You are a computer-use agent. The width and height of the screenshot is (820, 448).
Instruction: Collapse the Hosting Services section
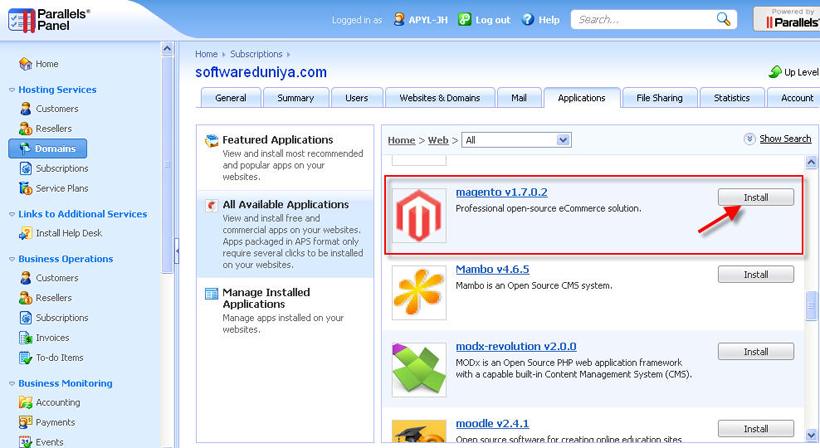pos(12,90)
